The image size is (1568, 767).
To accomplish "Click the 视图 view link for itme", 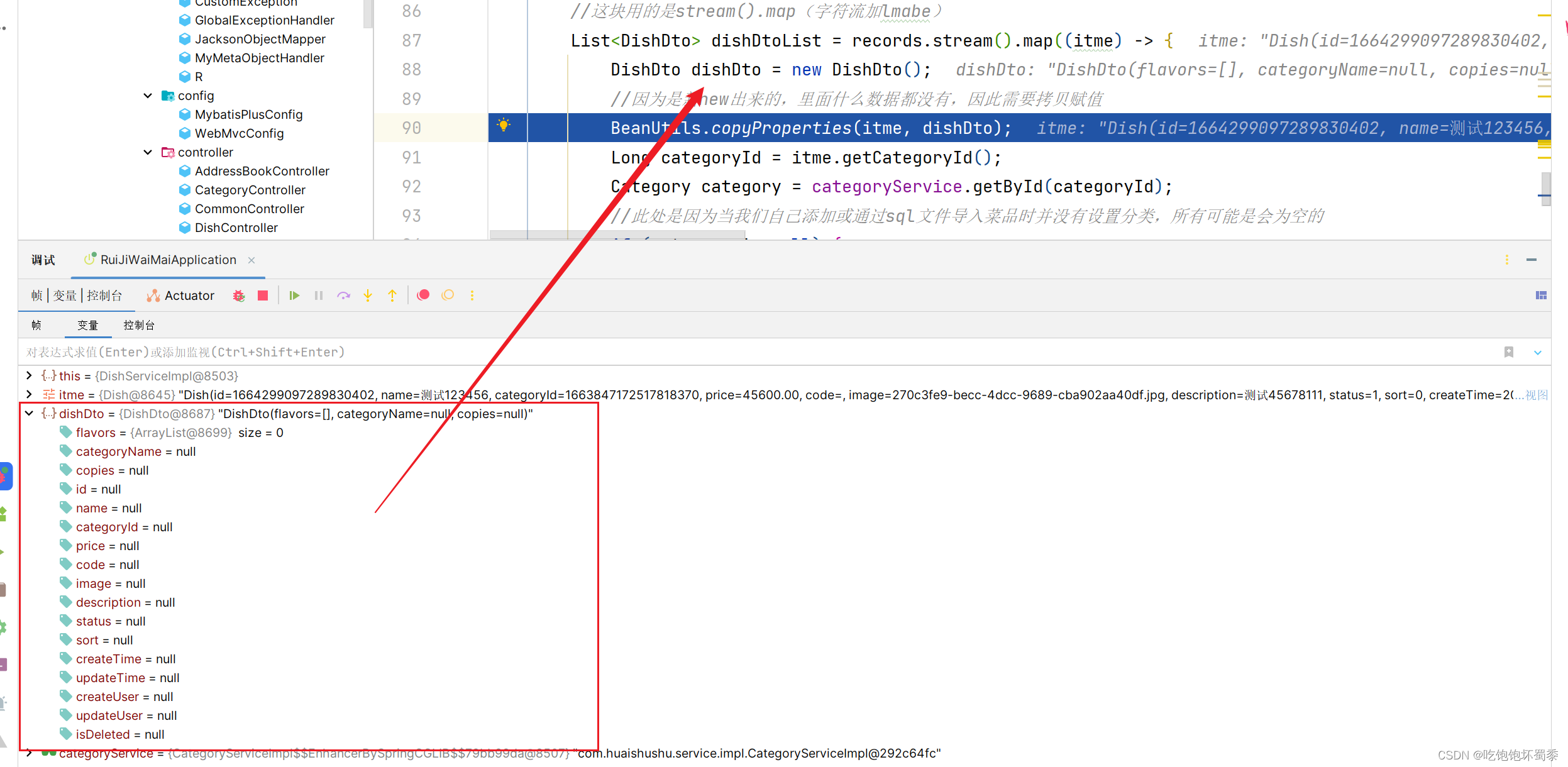I will click(1536, 395).
